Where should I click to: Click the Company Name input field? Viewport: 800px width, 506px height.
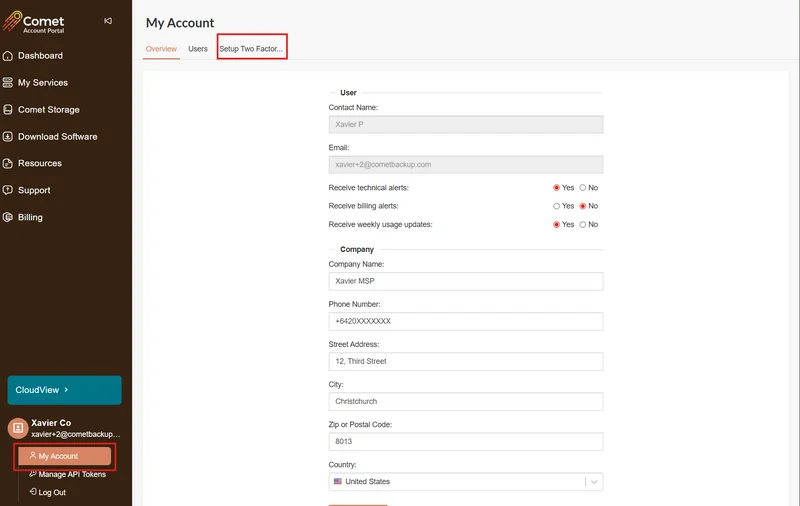click(465, 282)
